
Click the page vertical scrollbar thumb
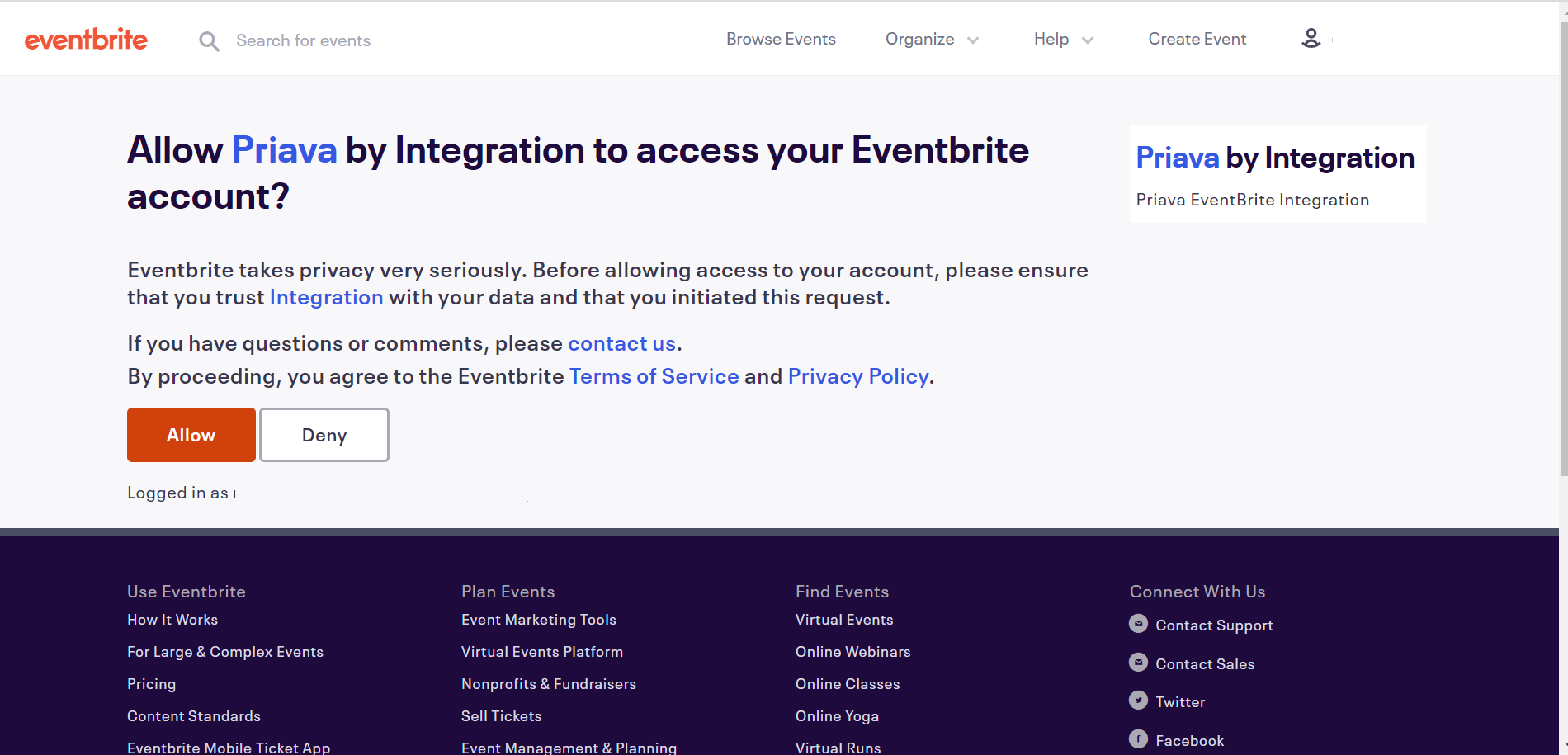click(1563, 249)
